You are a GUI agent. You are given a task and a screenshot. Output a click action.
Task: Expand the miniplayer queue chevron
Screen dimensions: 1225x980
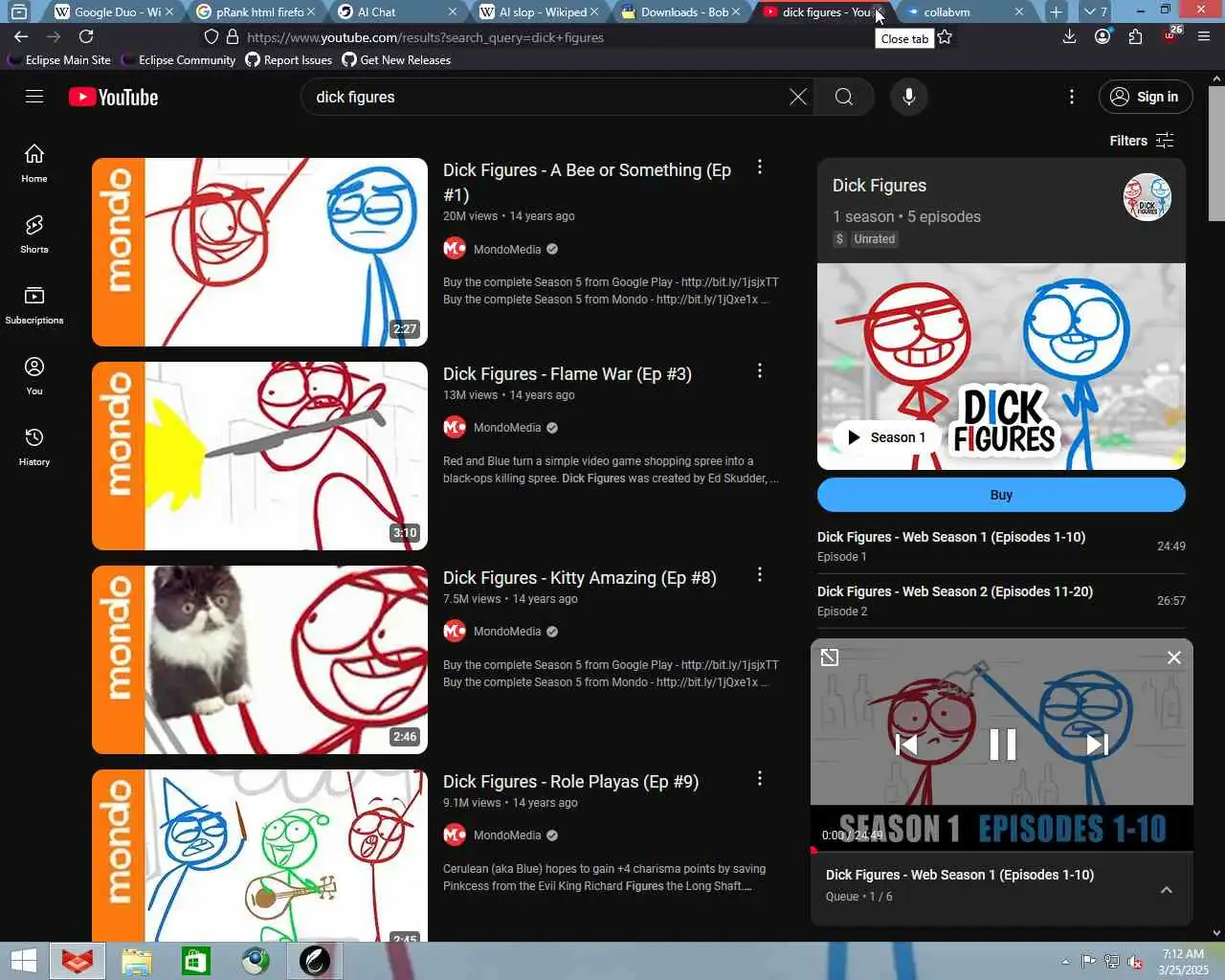coord(1167,890)
